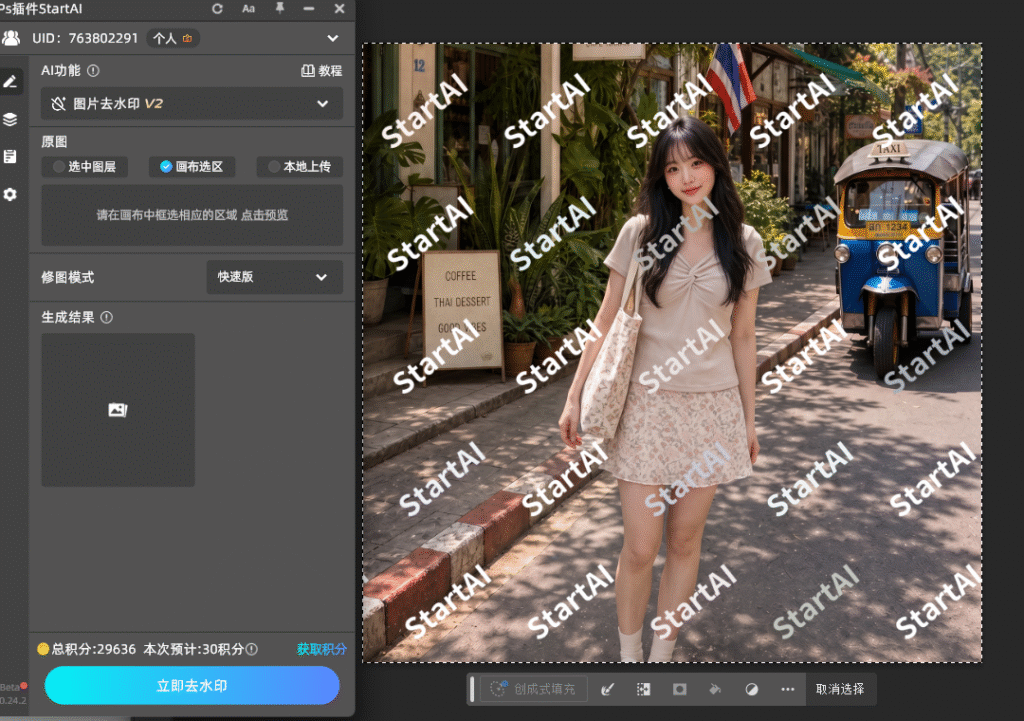Select the brush icon in contextual bar
This screenshot has width=1024, height=721.
(x=607, y=689)
